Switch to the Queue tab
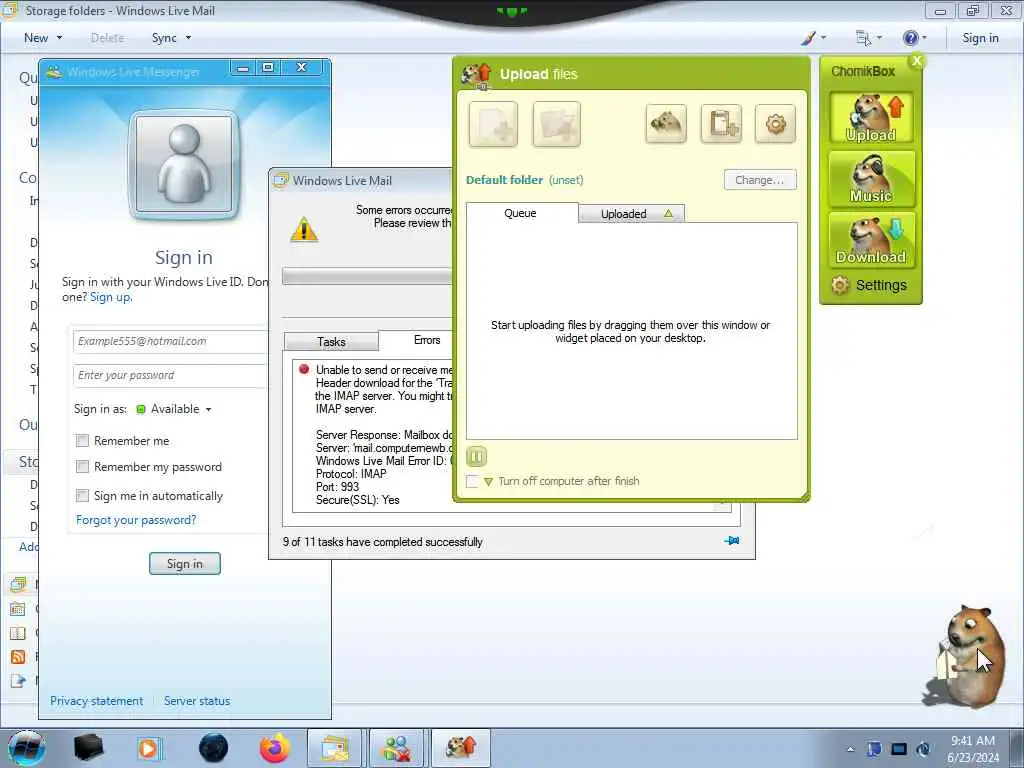The width and height of the screenshot is (1024, 768). [x=521, y=213]
